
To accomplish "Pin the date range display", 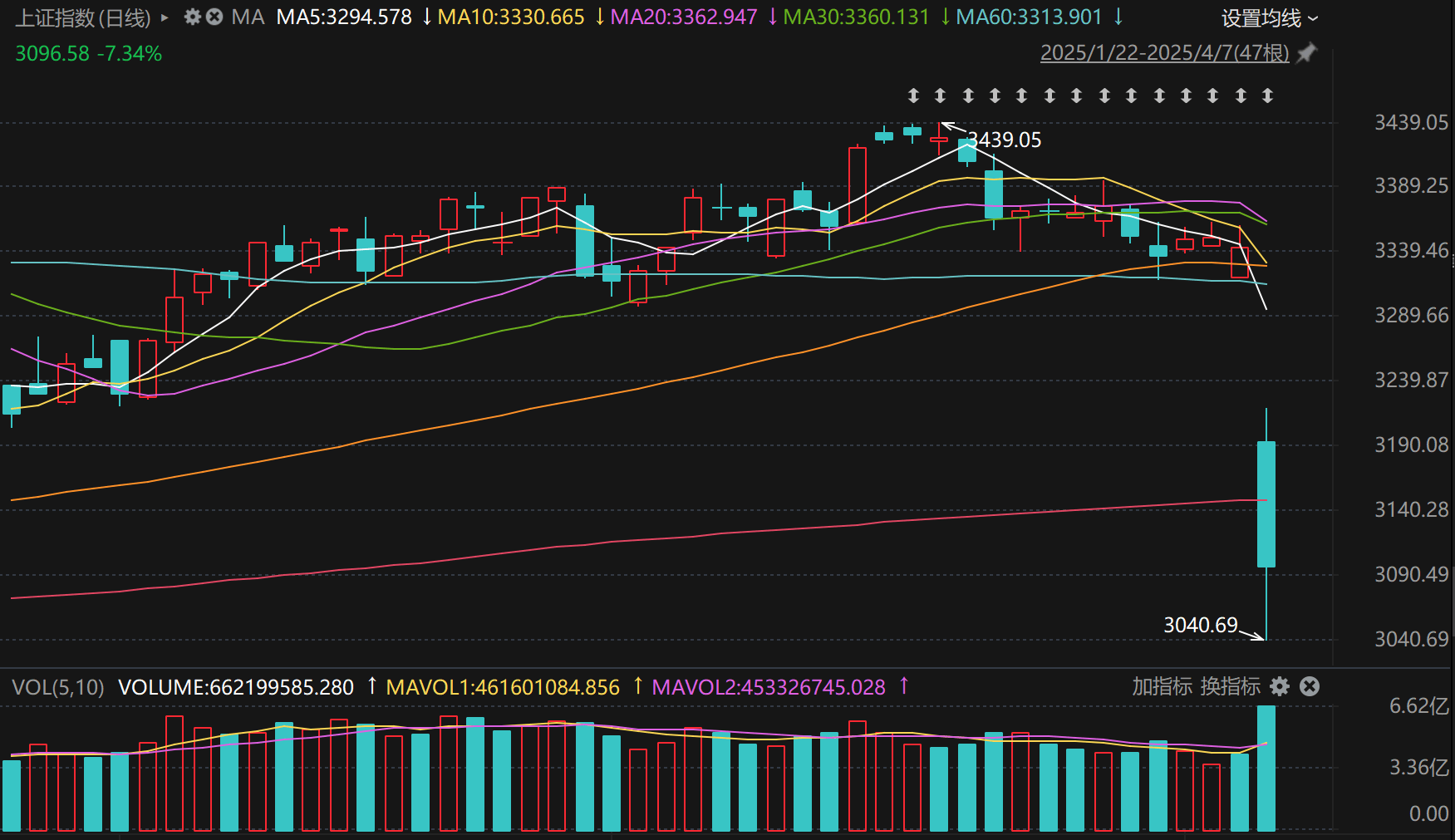I will click(x=1307, y=53).
